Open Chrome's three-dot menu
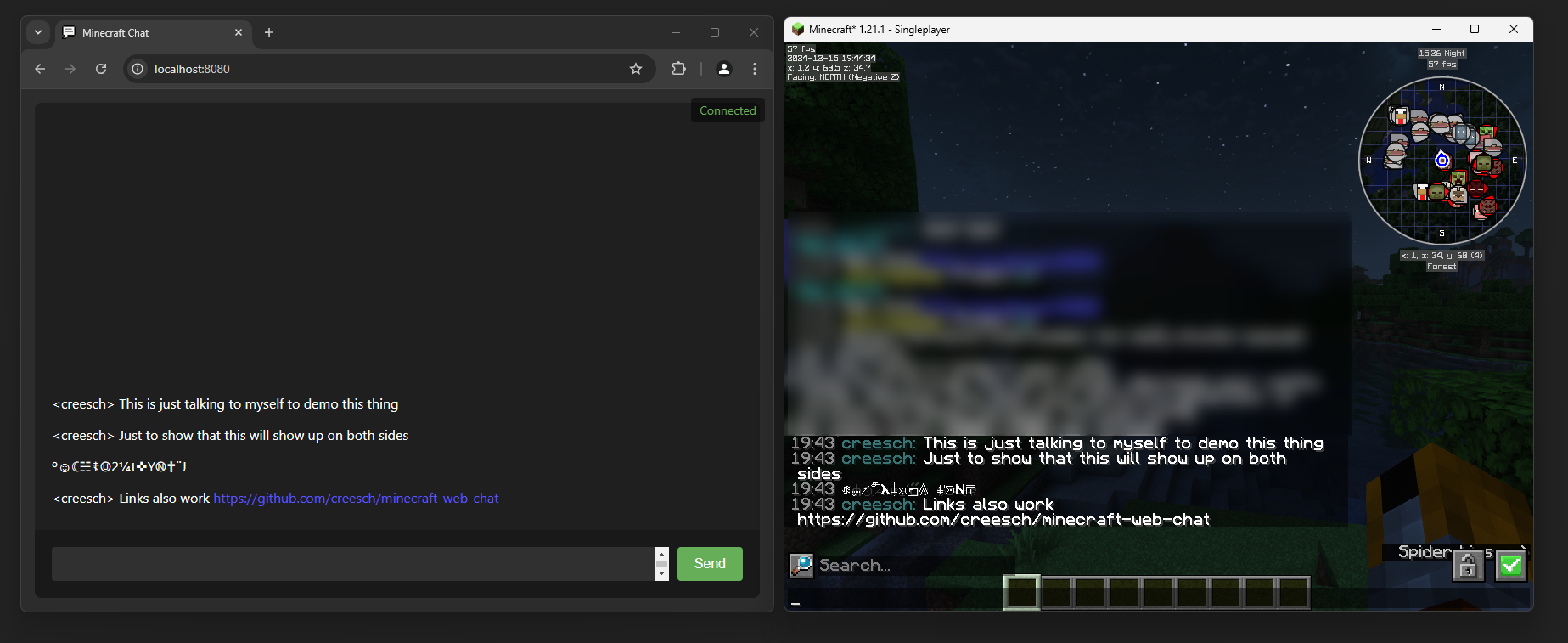The image size is (1568, 643). 755,69
